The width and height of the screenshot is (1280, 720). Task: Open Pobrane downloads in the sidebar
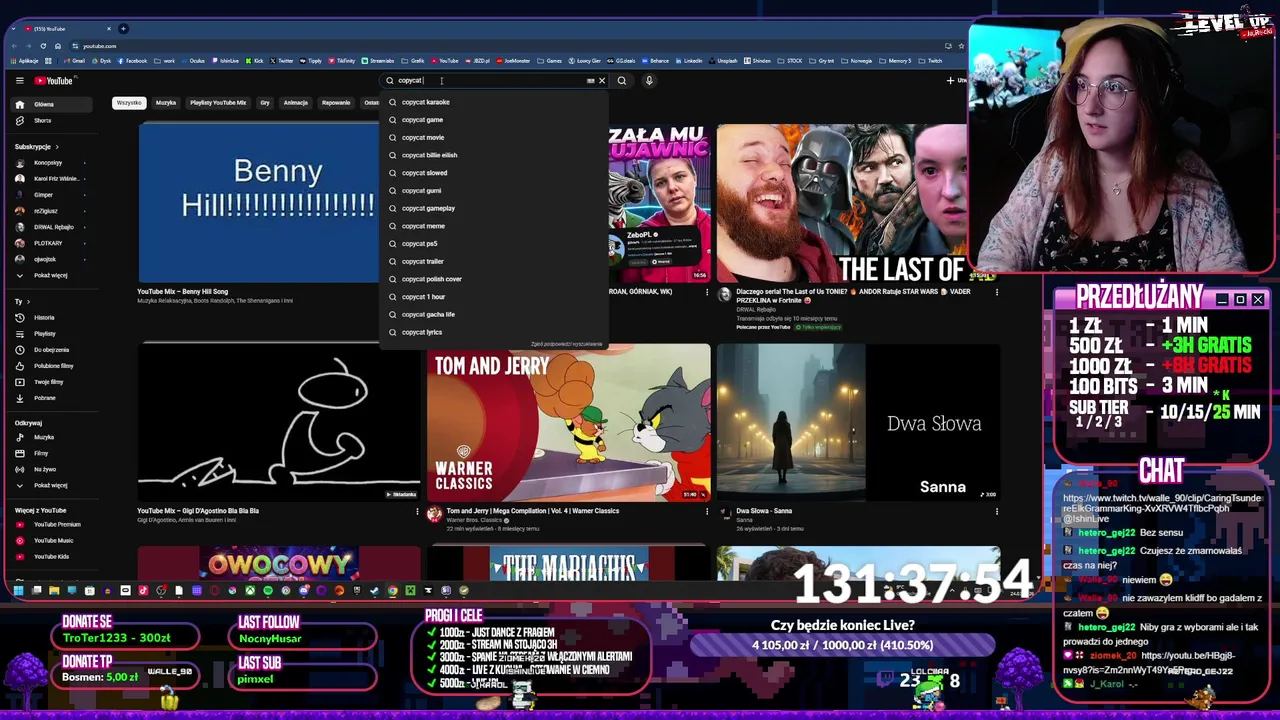50,398
